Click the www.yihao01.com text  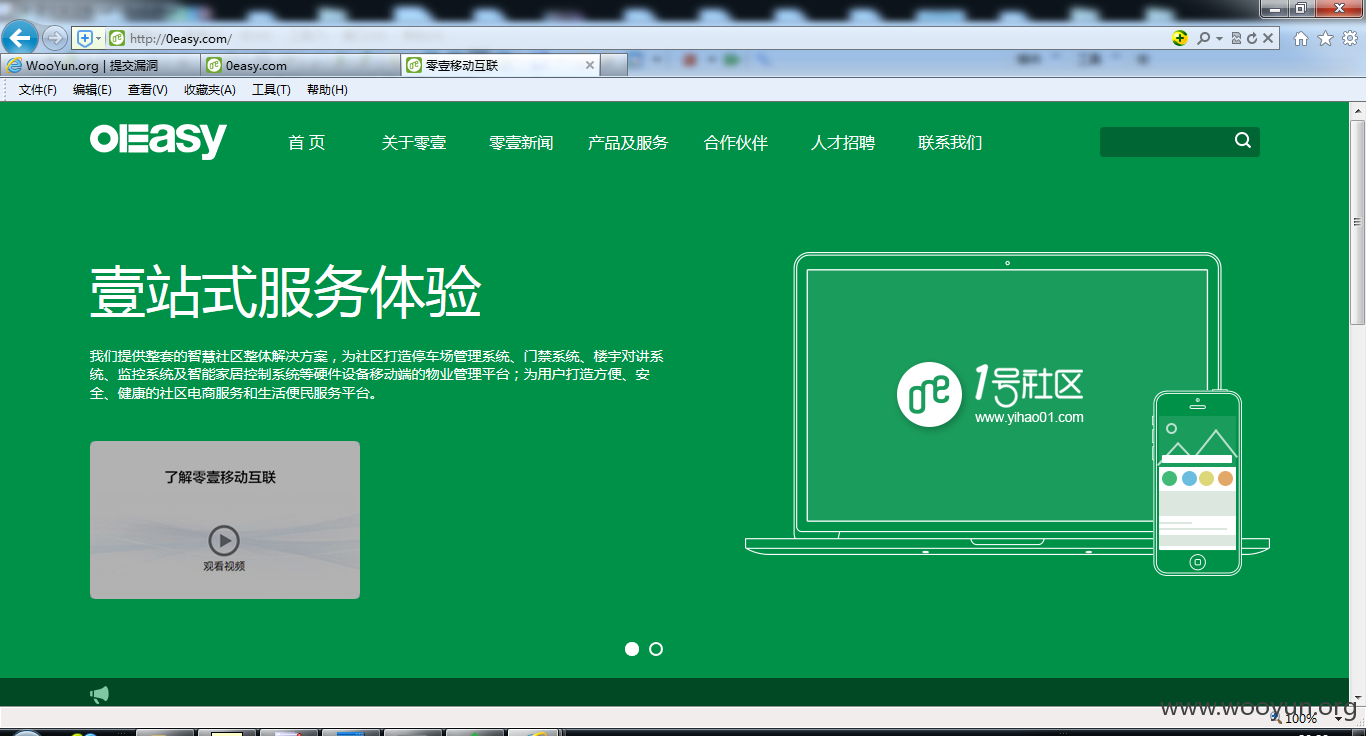(1029, 418)
